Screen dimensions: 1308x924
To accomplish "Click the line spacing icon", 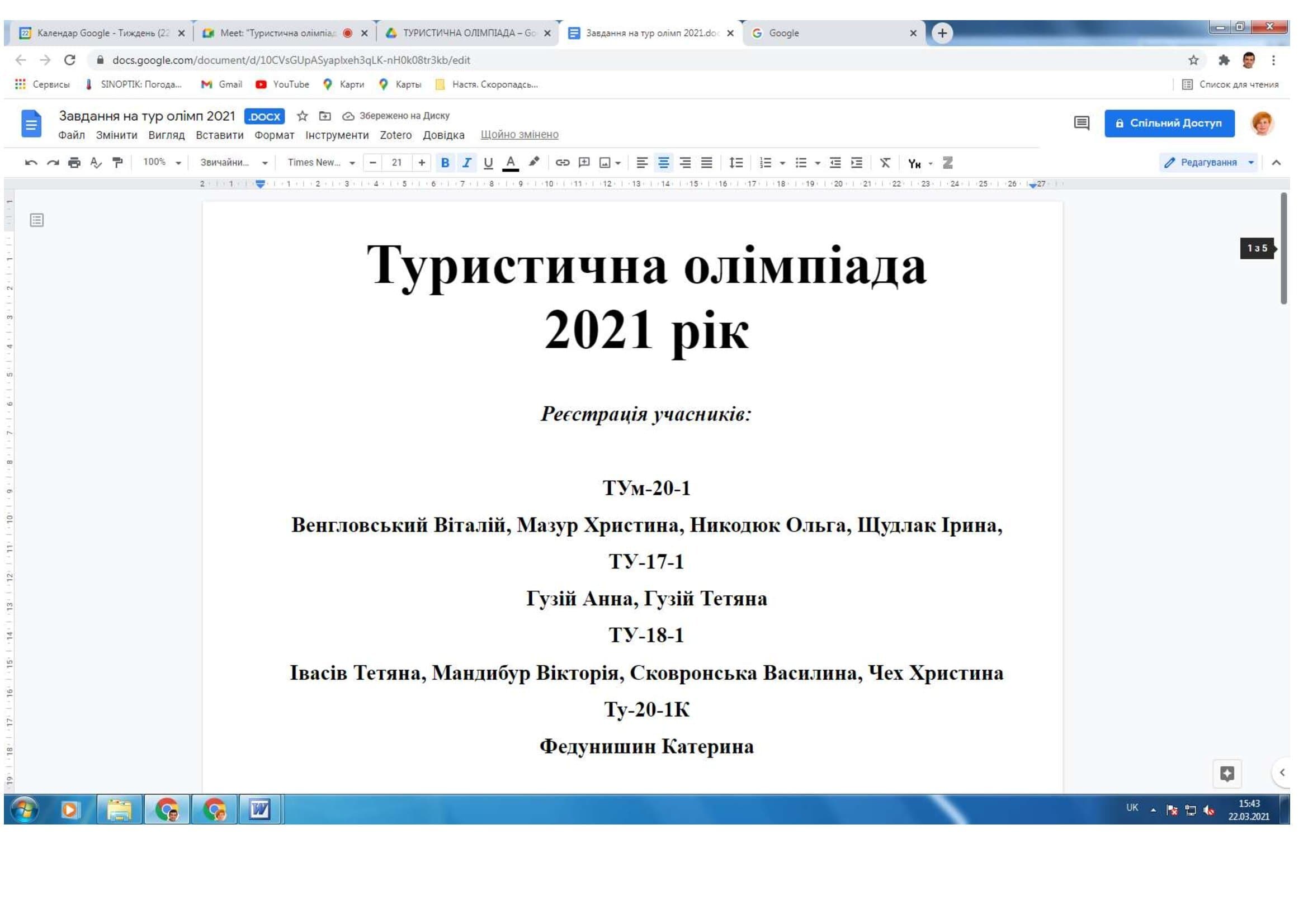I will tap(736, 163).
